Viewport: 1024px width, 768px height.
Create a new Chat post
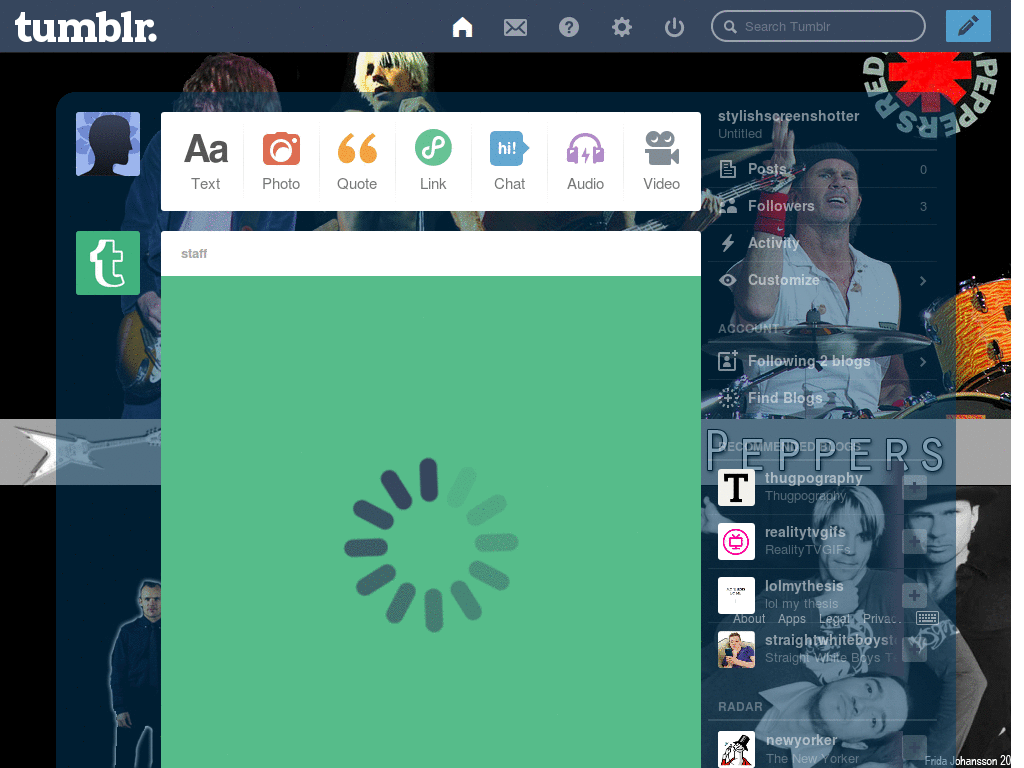click(x=509, y=161)
